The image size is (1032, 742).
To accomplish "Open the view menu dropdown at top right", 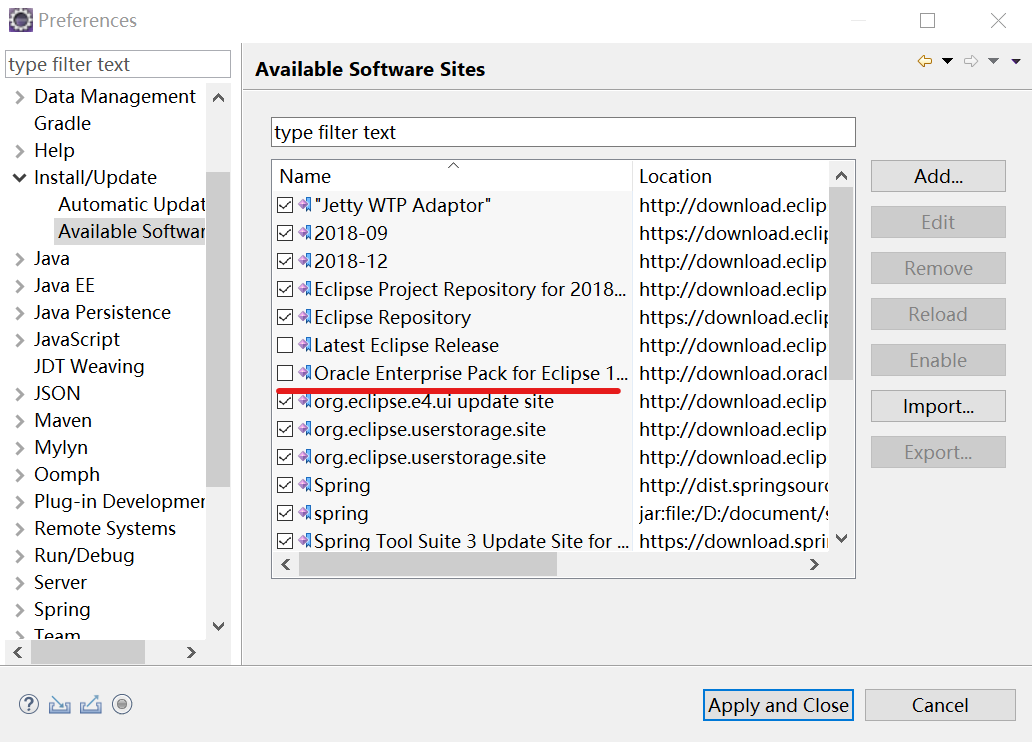I will click(1016, 61).
